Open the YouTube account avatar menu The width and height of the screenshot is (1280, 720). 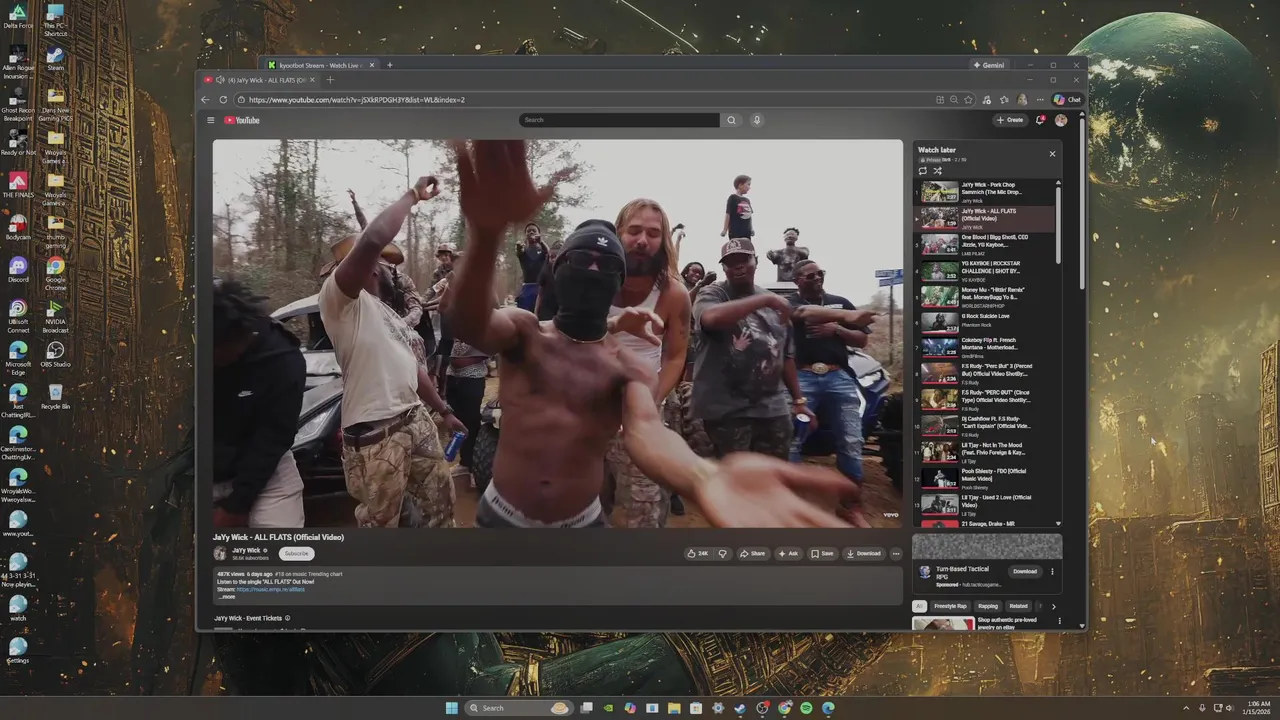pos(1061,120)
